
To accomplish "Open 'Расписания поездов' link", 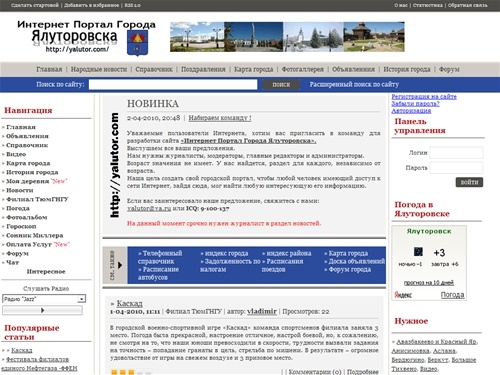I will click(x=282, y=265).
